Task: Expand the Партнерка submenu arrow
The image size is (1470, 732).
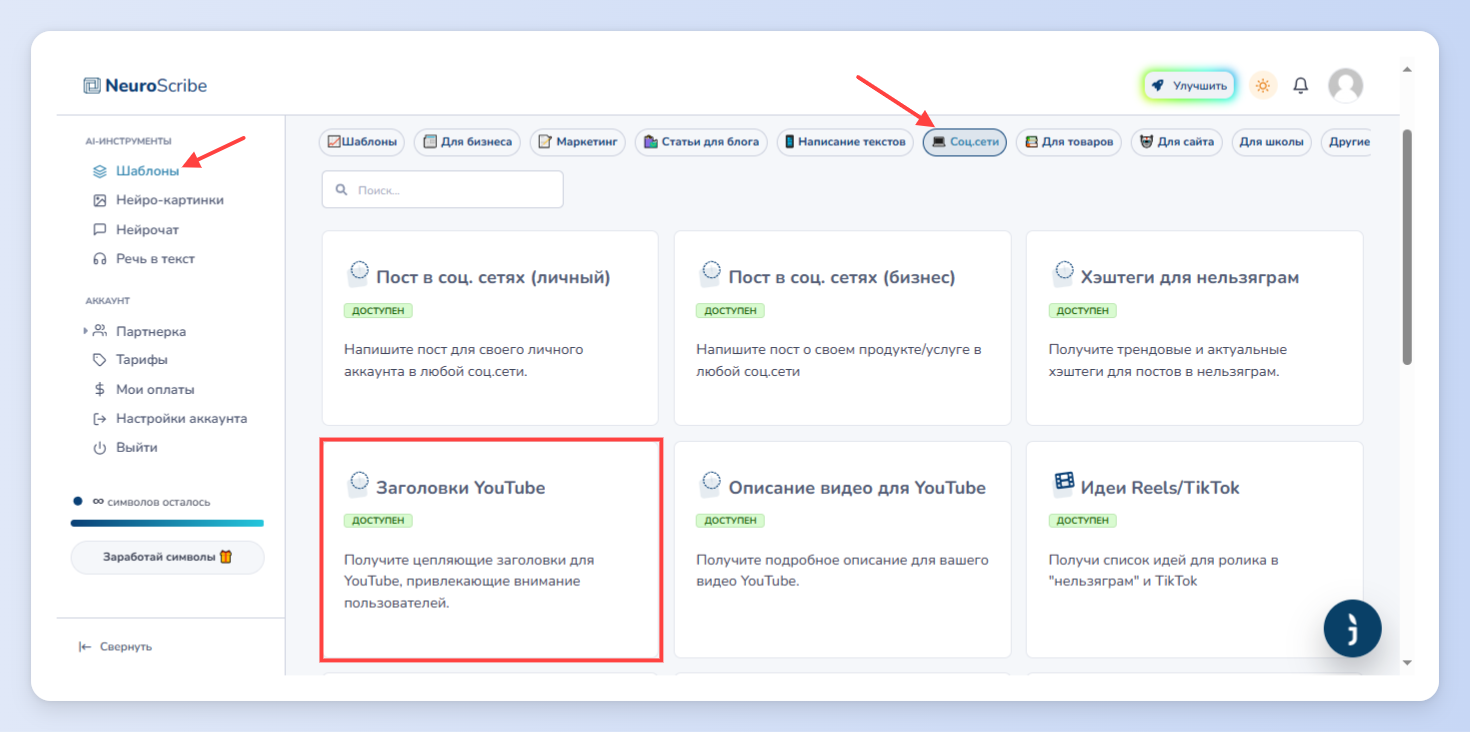Action: pyautogui.click(x=85, y=330)
